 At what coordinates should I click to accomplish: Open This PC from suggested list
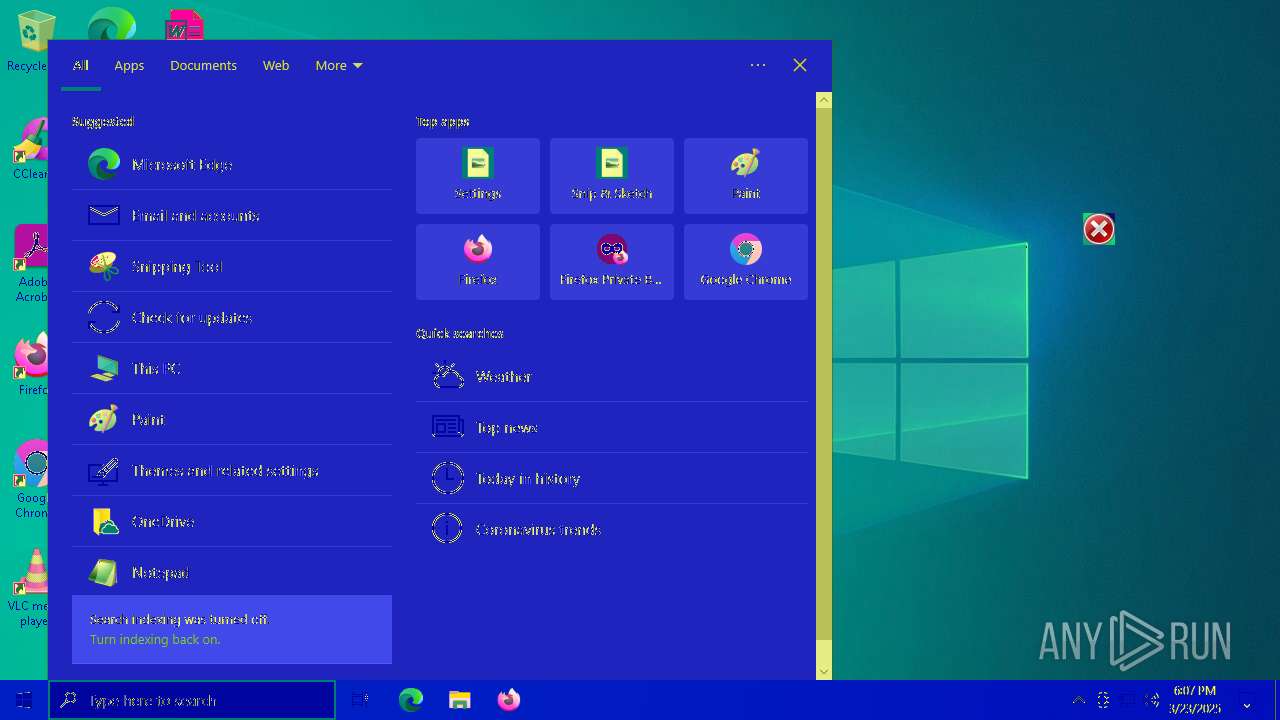pos(232,368)
